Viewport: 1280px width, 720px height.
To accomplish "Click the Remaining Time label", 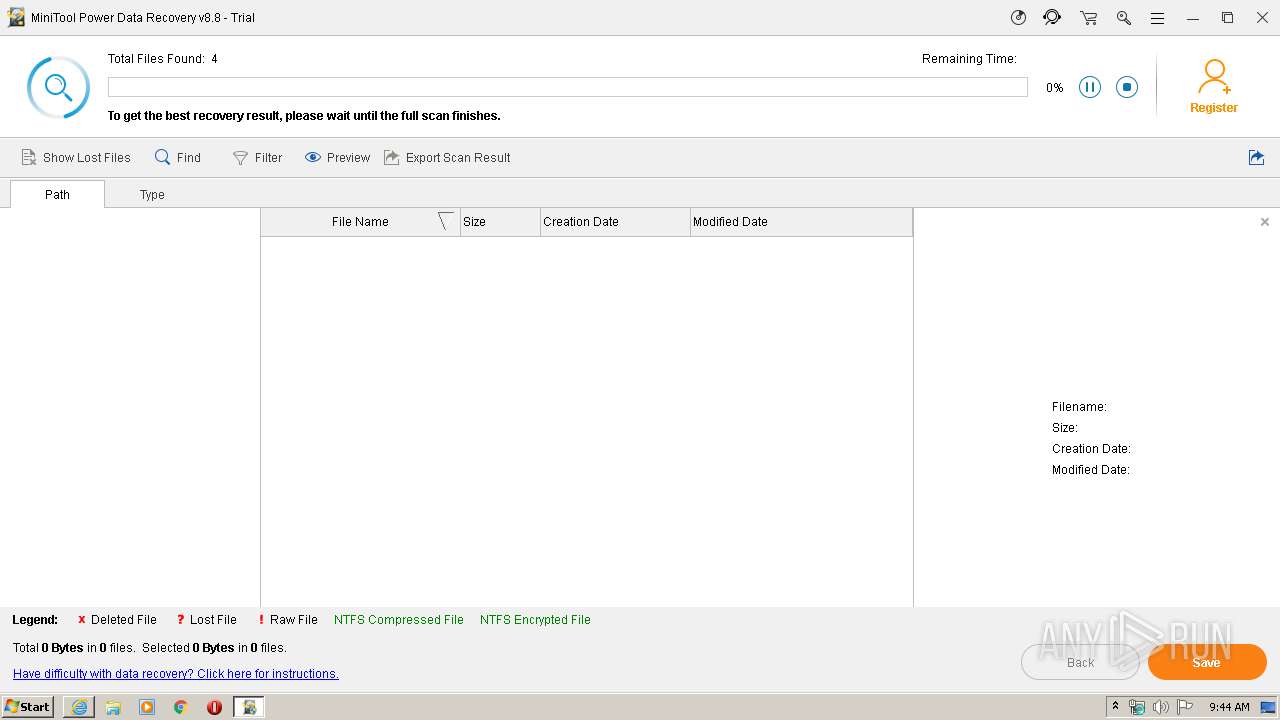I will point(969,59).
